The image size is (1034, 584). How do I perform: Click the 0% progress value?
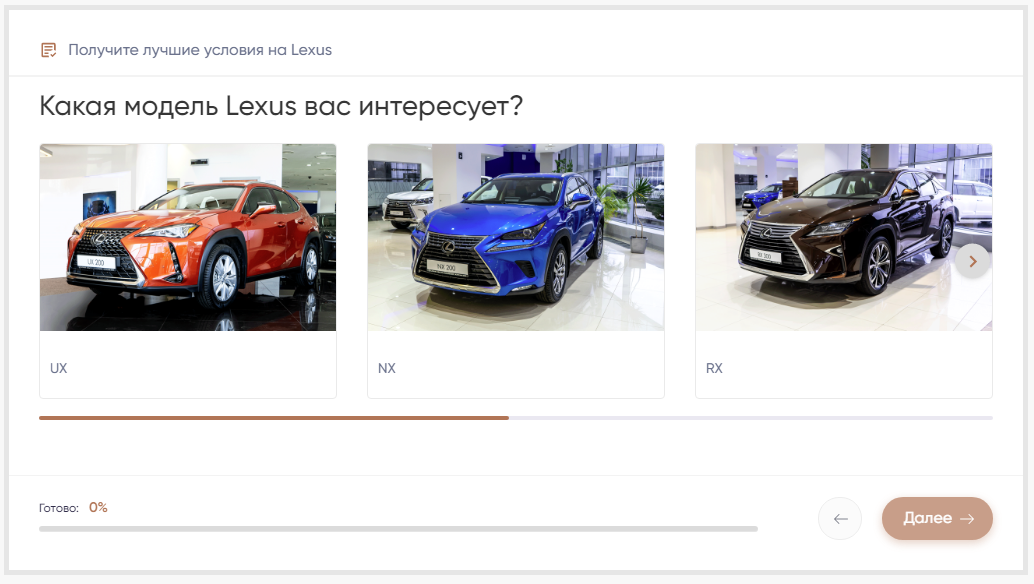[x=98, y=507]
